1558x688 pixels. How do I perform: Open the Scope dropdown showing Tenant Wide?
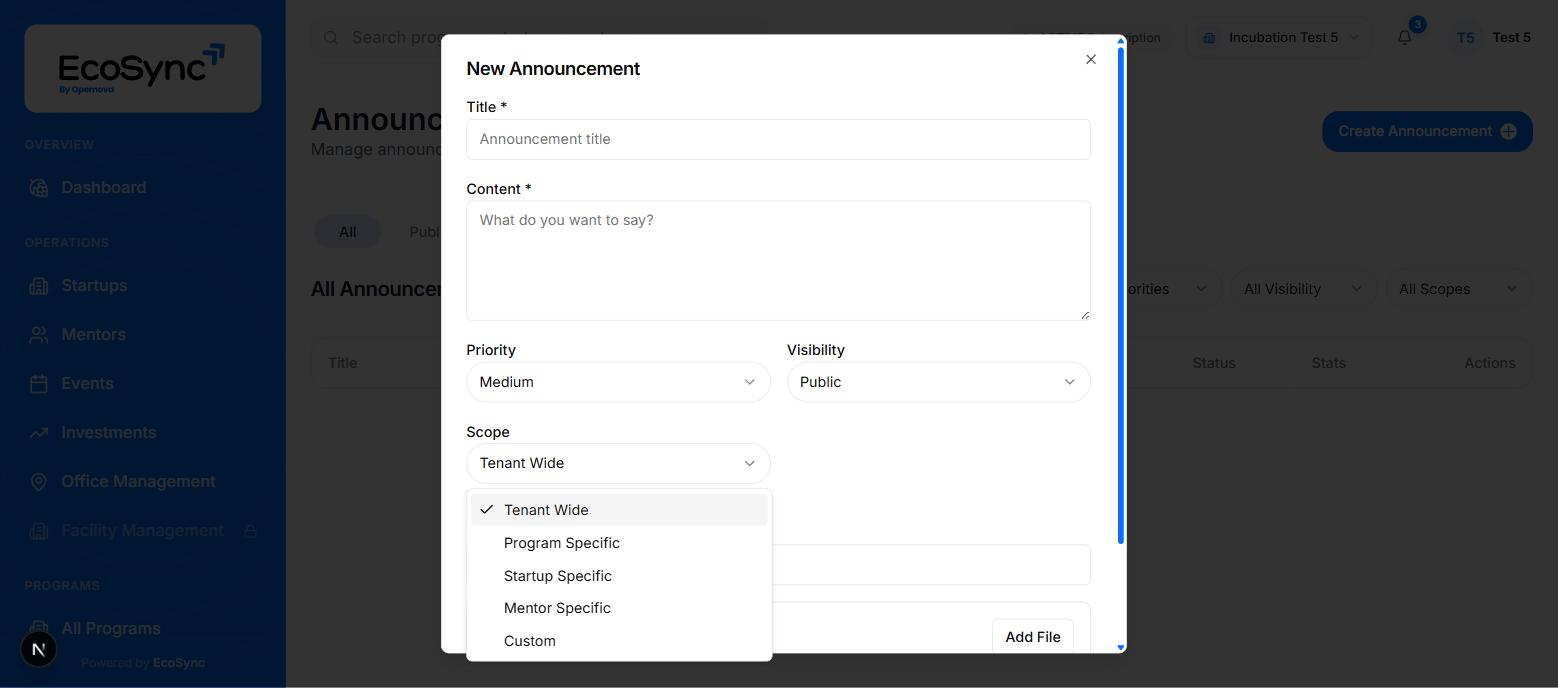pyautogui.click(x=618, y=463)
